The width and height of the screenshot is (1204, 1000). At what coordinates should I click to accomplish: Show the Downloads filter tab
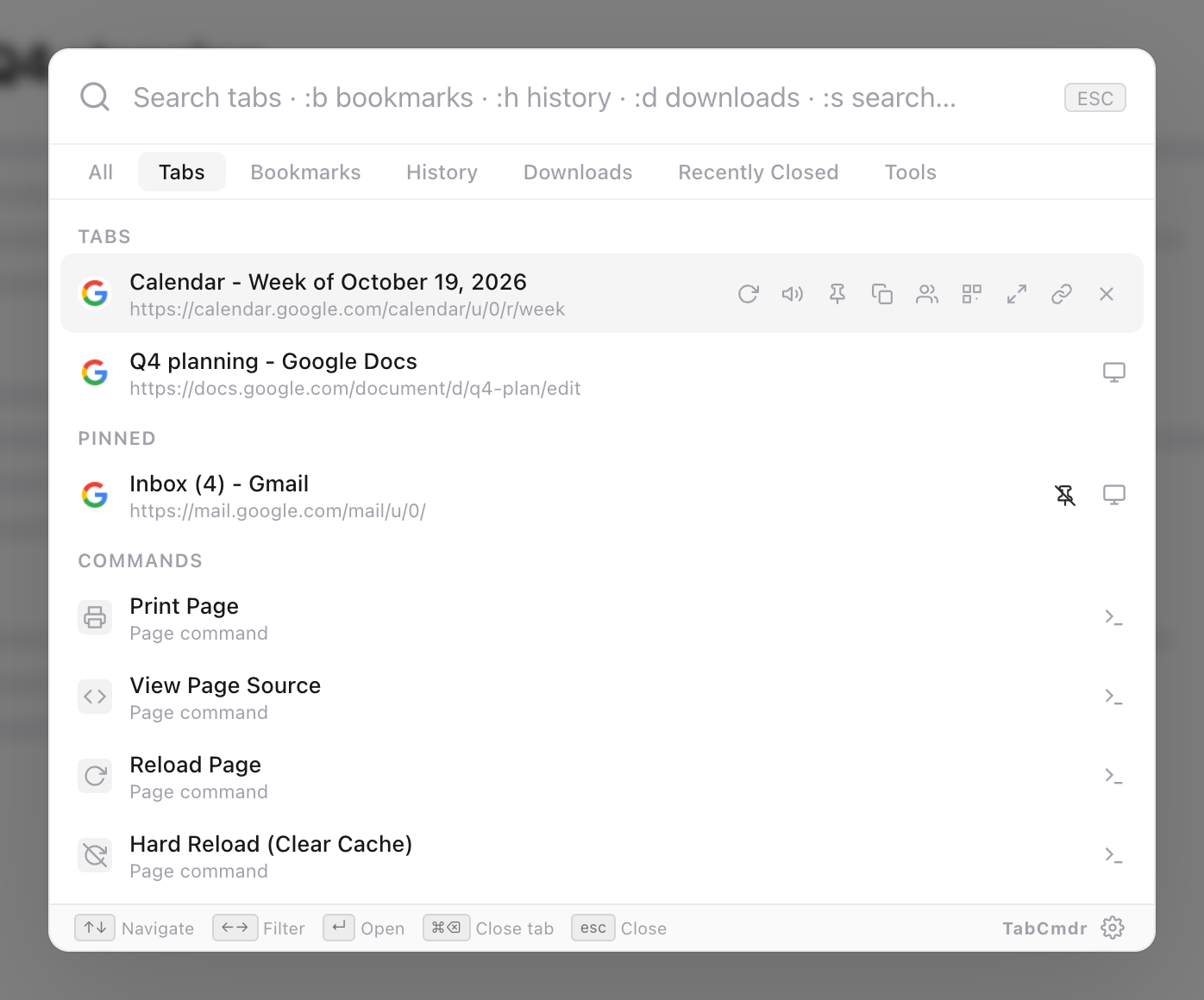(578, 172)
